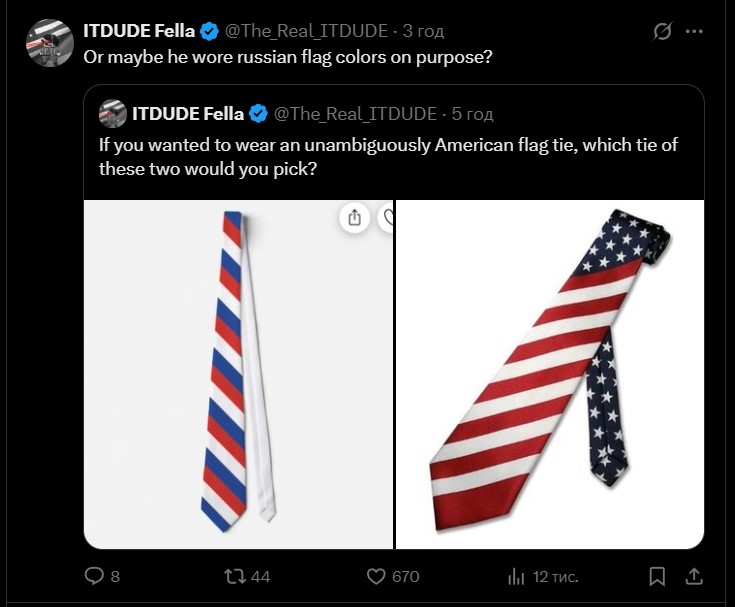Click the verified badge next to the main author name
Viewport: 735px width, 607px height.
209,31
